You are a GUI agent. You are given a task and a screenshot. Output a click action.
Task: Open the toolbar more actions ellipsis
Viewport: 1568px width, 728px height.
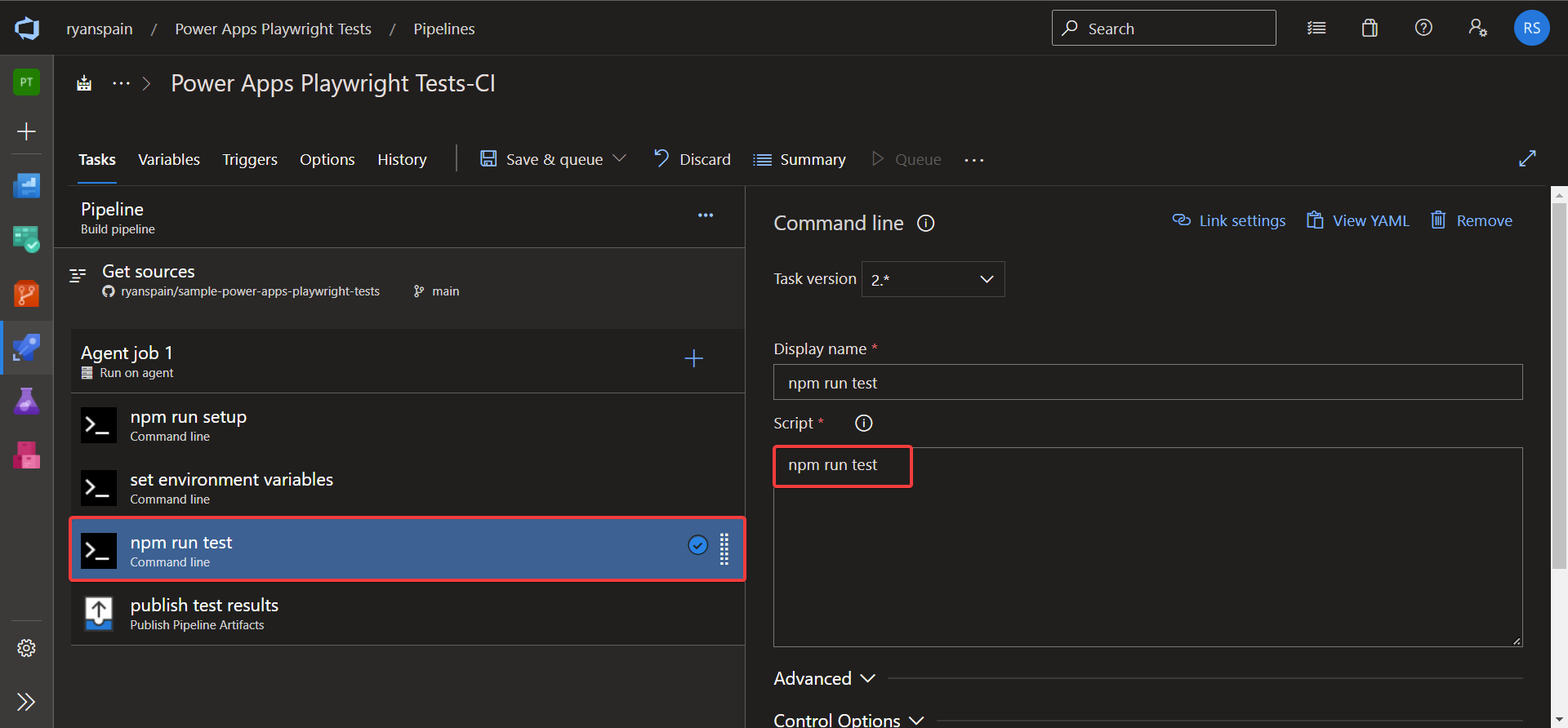click(973, 160)
